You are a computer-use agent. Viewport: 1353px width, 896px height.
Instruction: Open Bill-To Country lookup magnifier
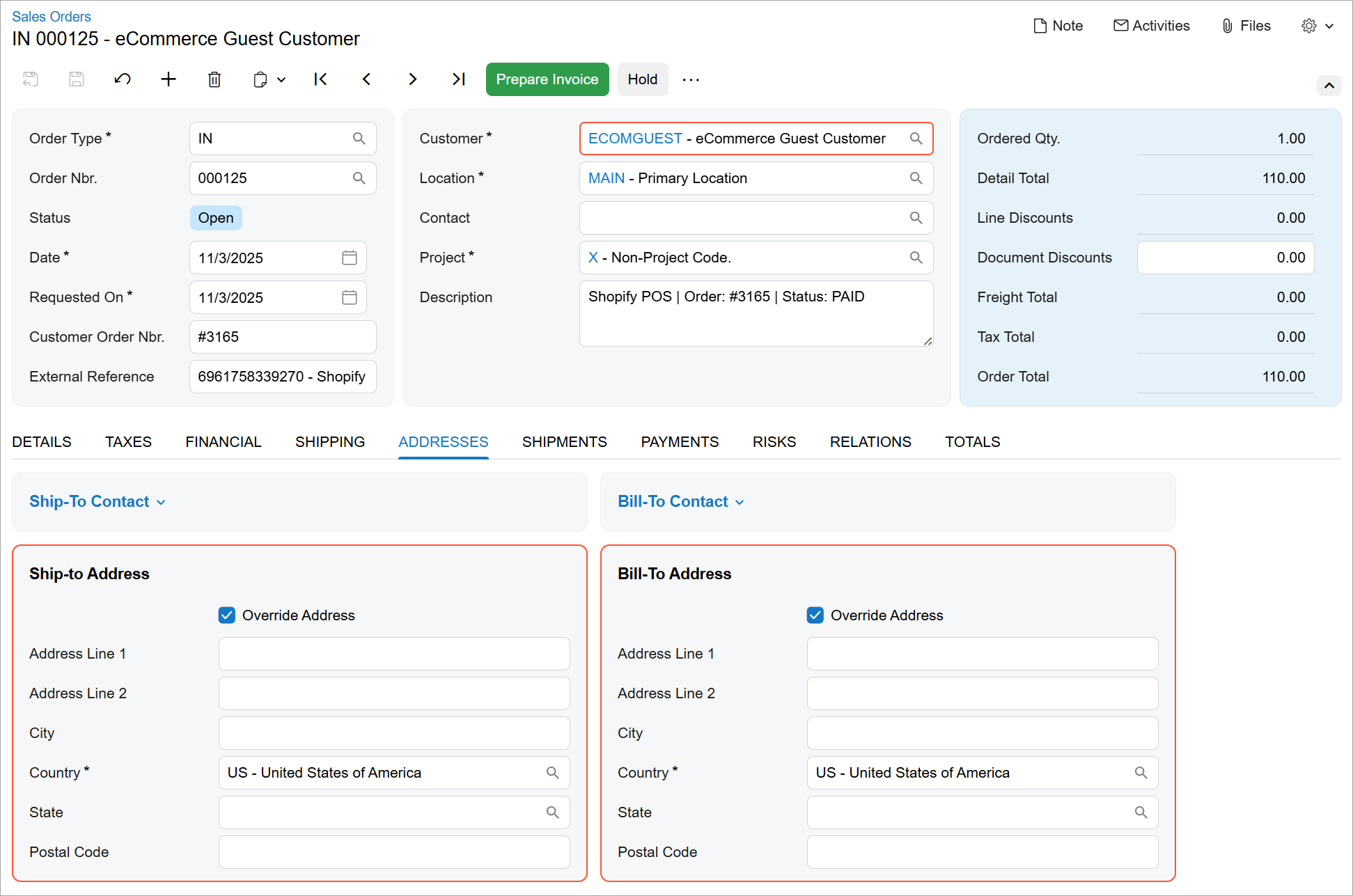pos(1141,773)
